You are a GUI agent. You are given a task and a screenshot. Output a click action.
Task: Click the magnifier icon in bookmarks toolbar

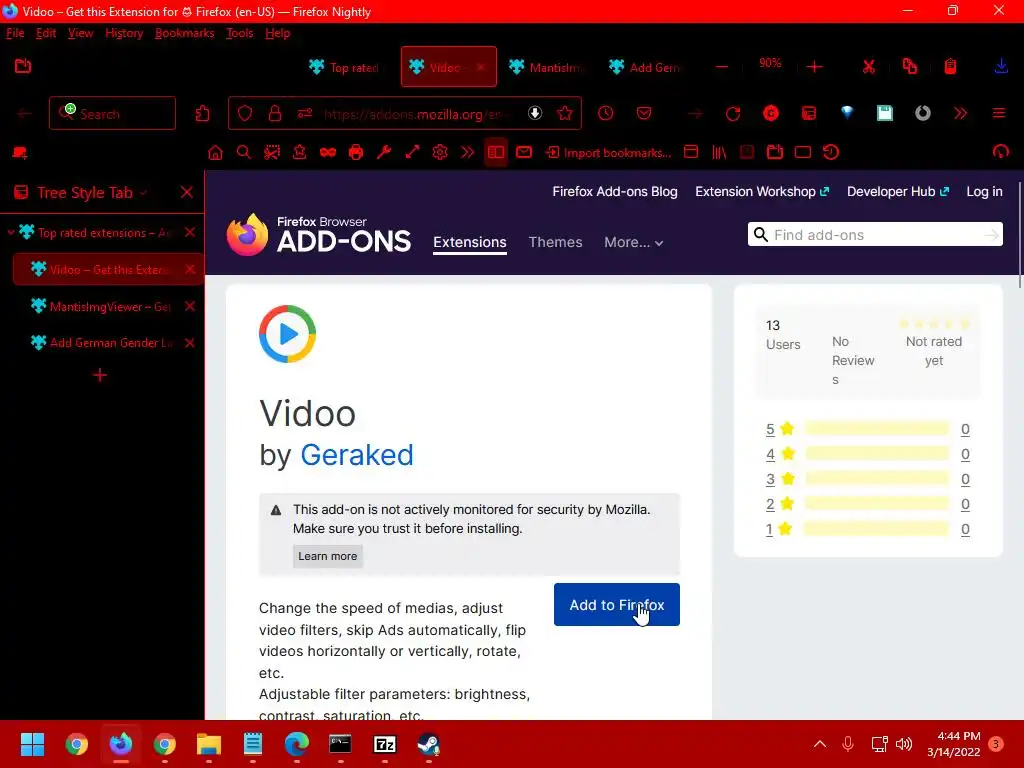coord(244,153)
